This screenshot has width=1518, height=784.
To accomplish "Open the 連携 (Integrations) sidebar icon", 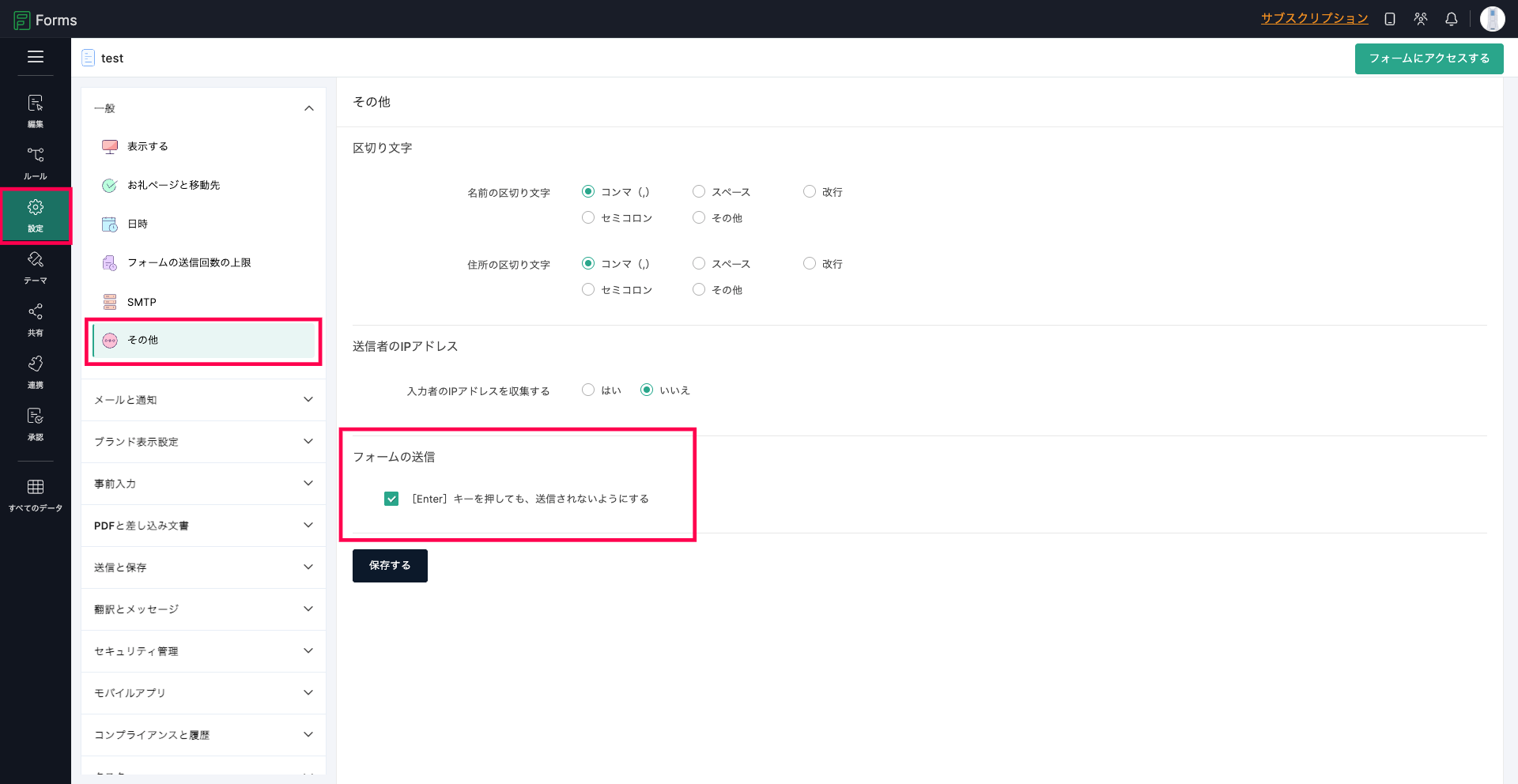I will click(x=36, y=371).
